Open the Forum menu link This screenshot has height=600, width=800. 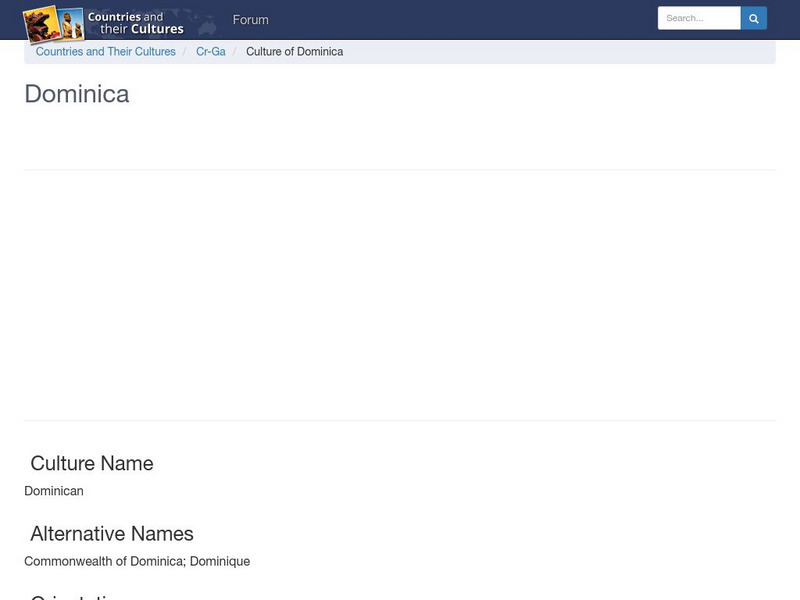click(251, 20)
